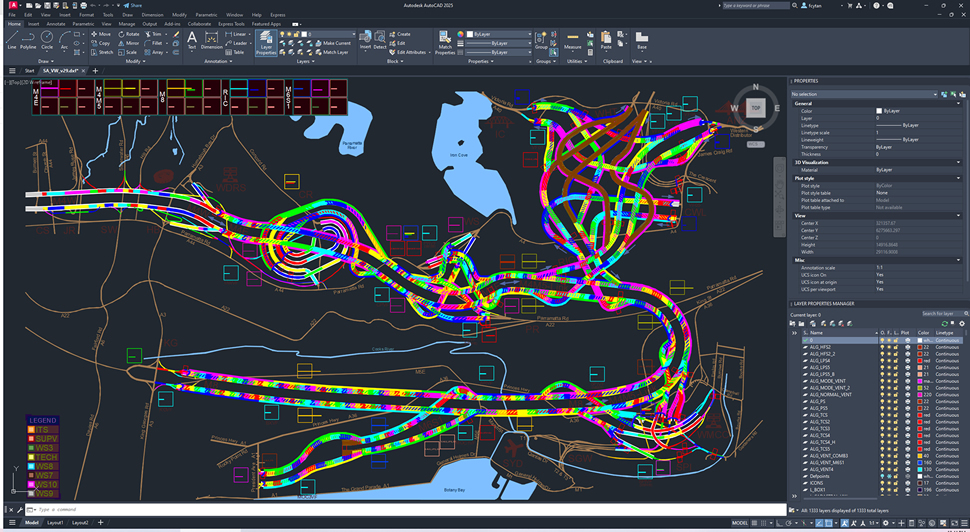
Task: Choose the Array tool
Action: 154,53
